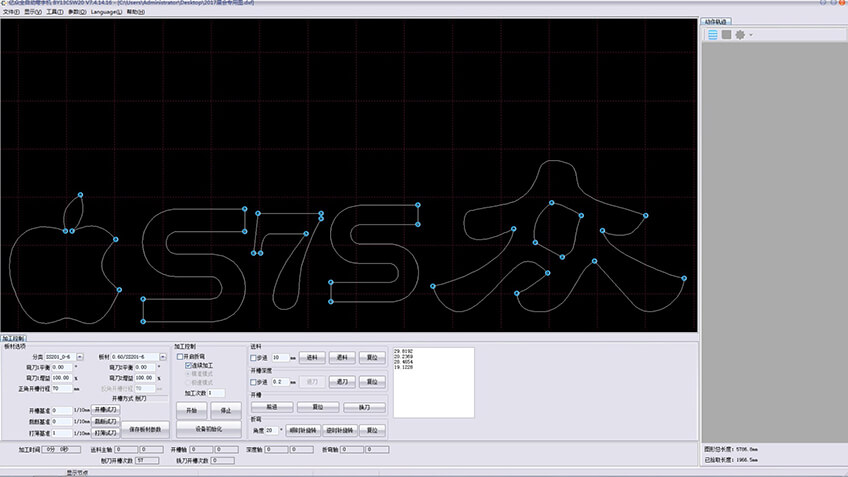Check the 步进 box under 送料
The width and height of the screenshot is (848, 477).
(254, 357)
